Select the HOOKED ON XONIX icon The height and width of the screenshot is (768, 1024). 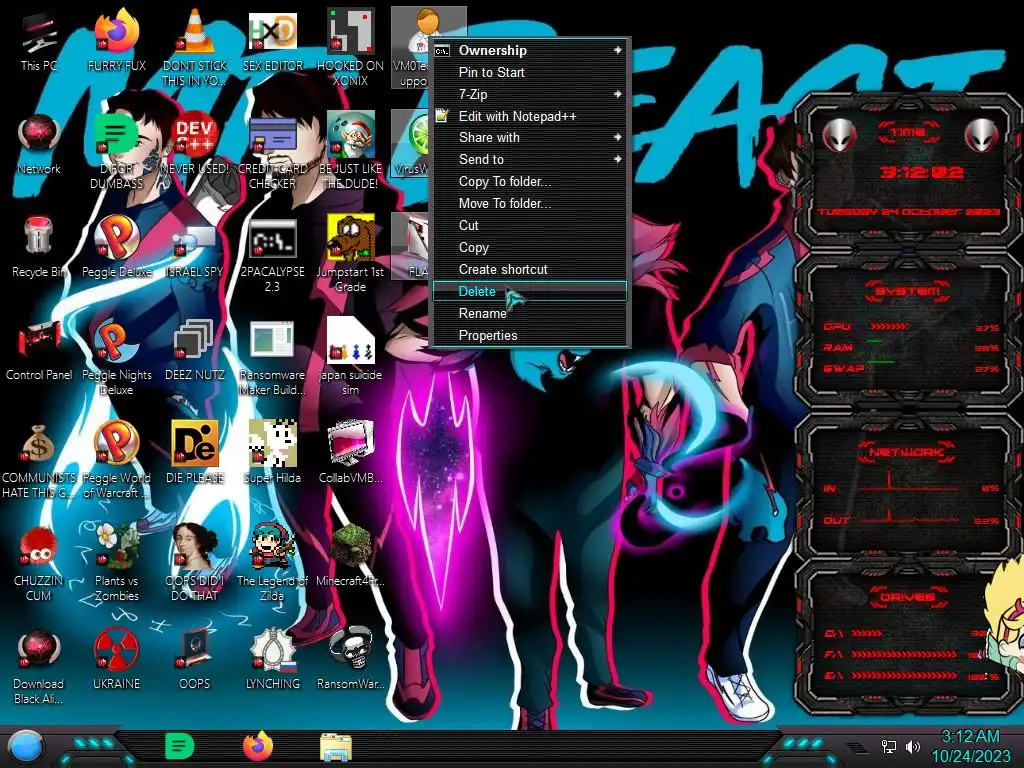[x=350, y=48]
